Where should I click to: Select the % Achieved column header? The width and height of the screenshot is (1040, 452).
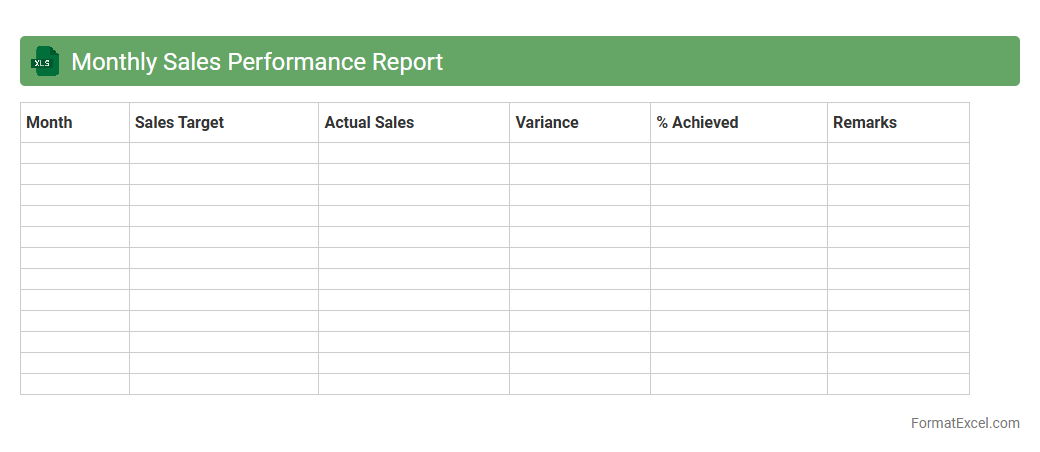coord(738,122)
